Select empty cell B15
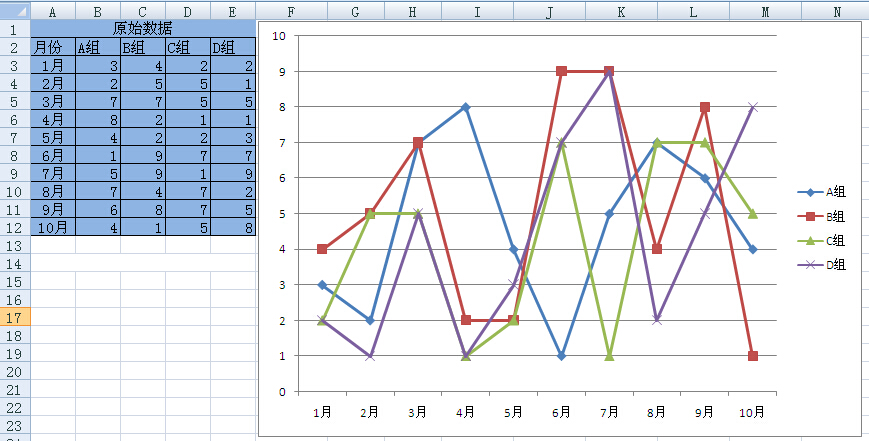The width and height of the screenshot is (869, 441). point(98,281)
